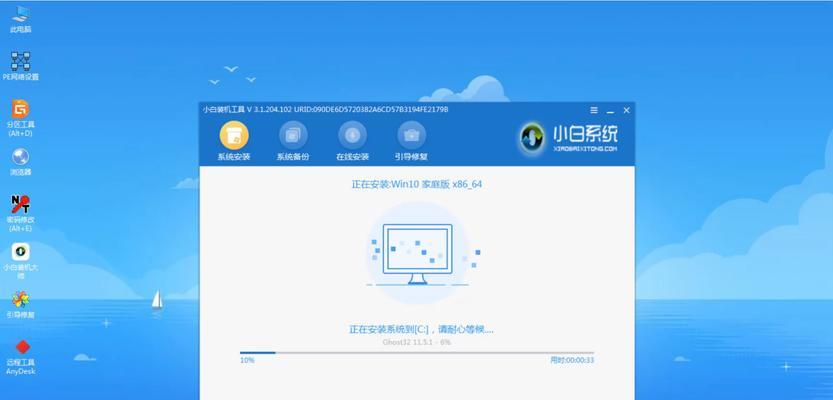Click the 小白系统 logo
This screenshot has height=400, width=833.
click(x=568, y=138)
